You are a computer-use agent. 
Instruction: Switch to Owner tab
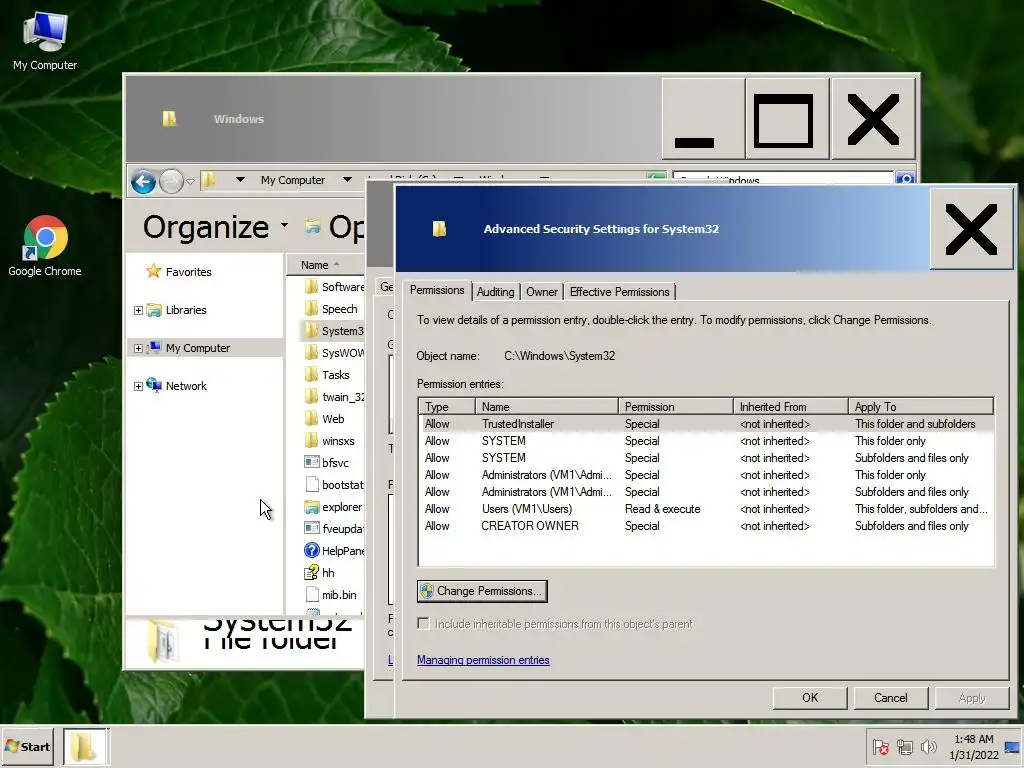click(x=542, y=292)
